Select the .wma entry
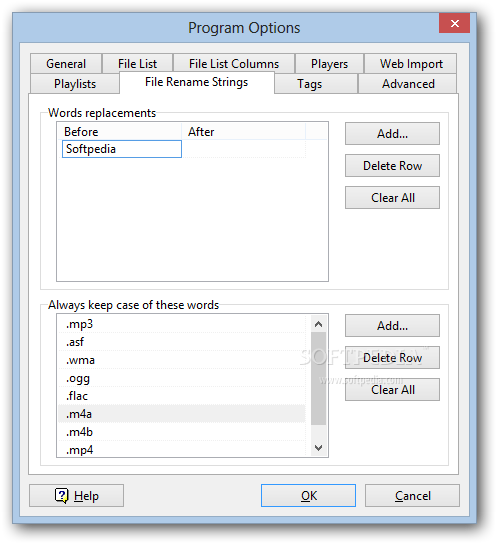The width and height of the screenshot is (497, 544). click(x=182, y=360)
